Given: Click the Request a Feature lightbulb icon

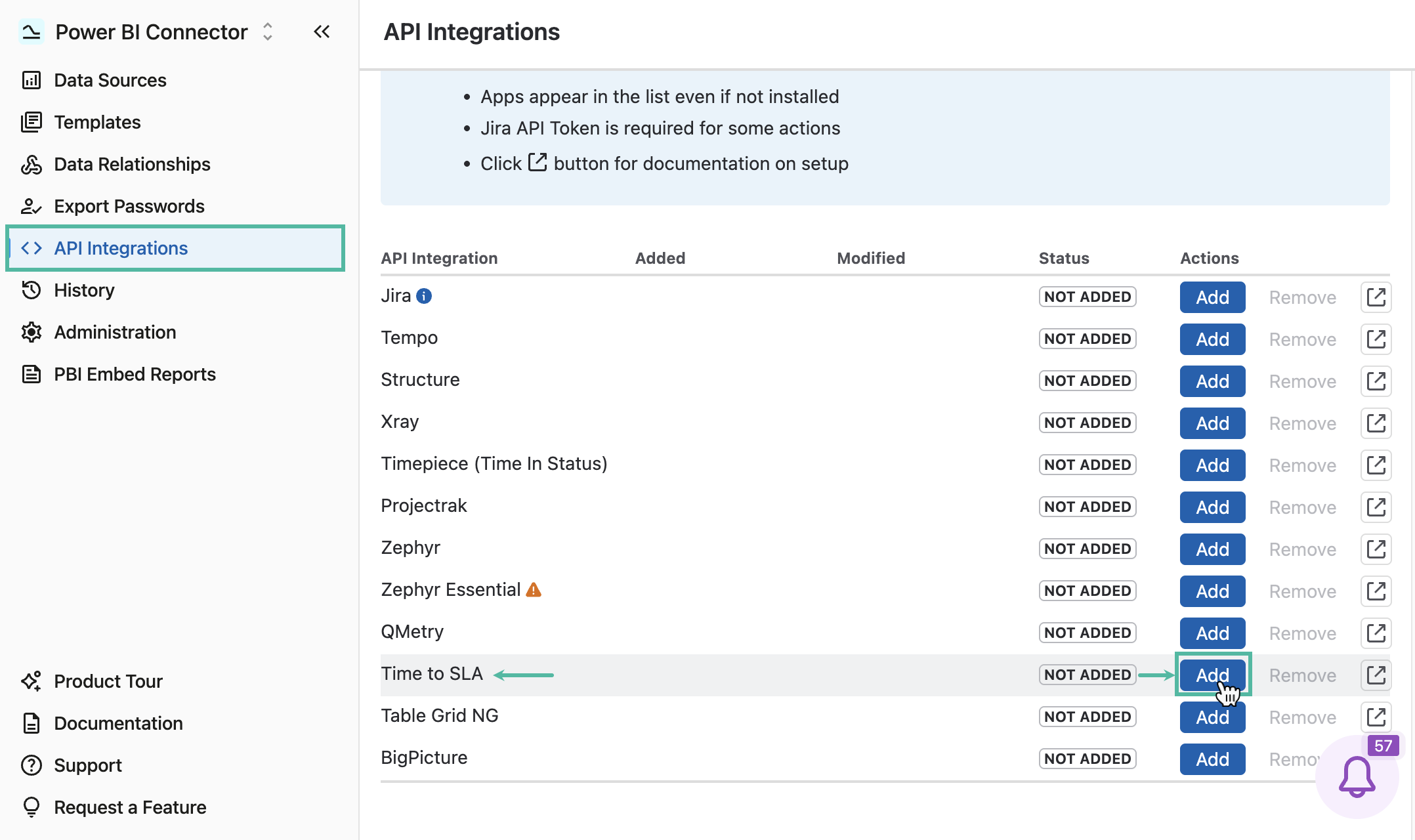Looking at the screenshot, I should click(x=32, y=807).
